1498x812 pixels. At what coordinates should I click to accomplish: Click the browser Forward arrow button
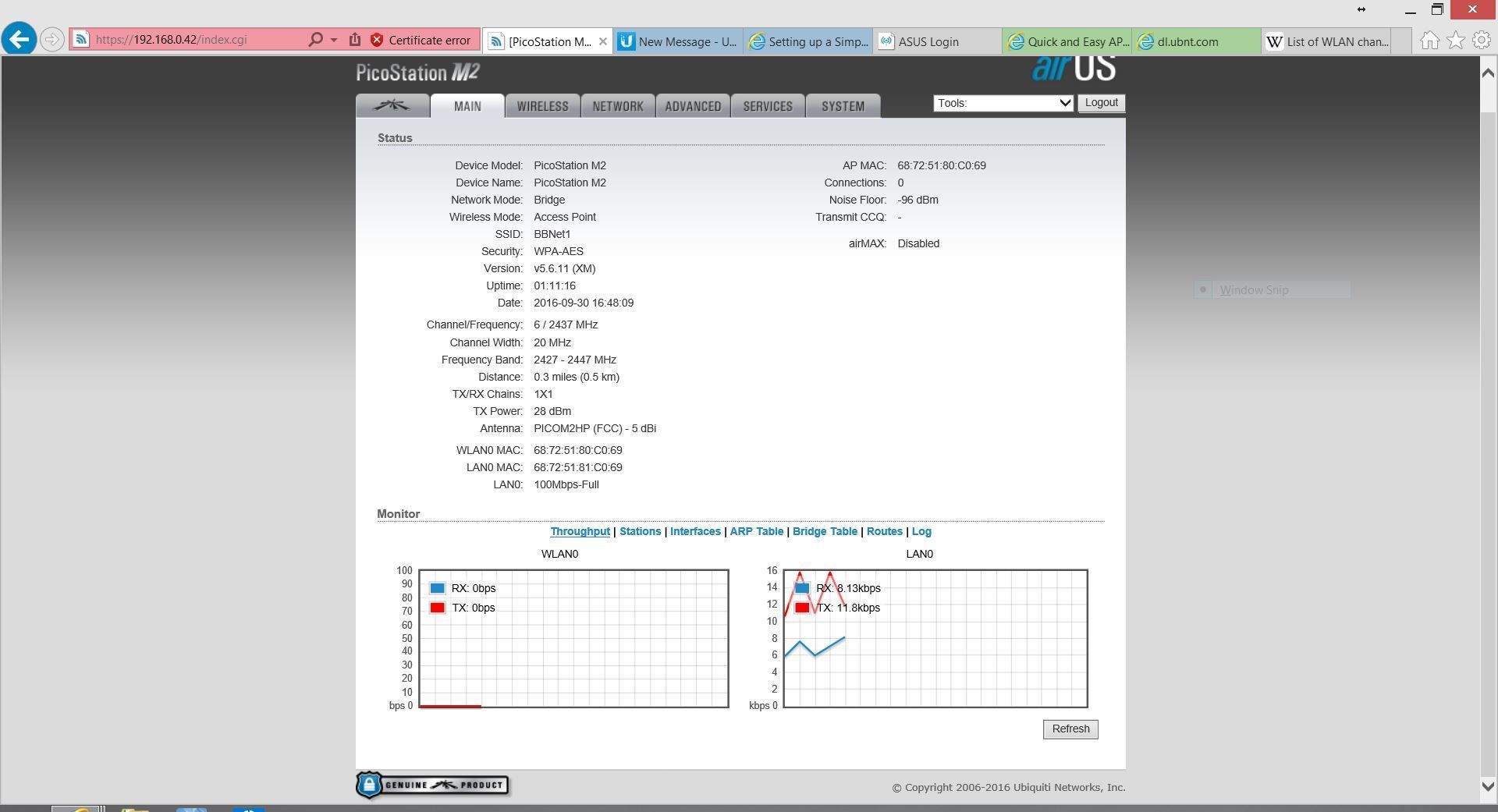(51, 39)
